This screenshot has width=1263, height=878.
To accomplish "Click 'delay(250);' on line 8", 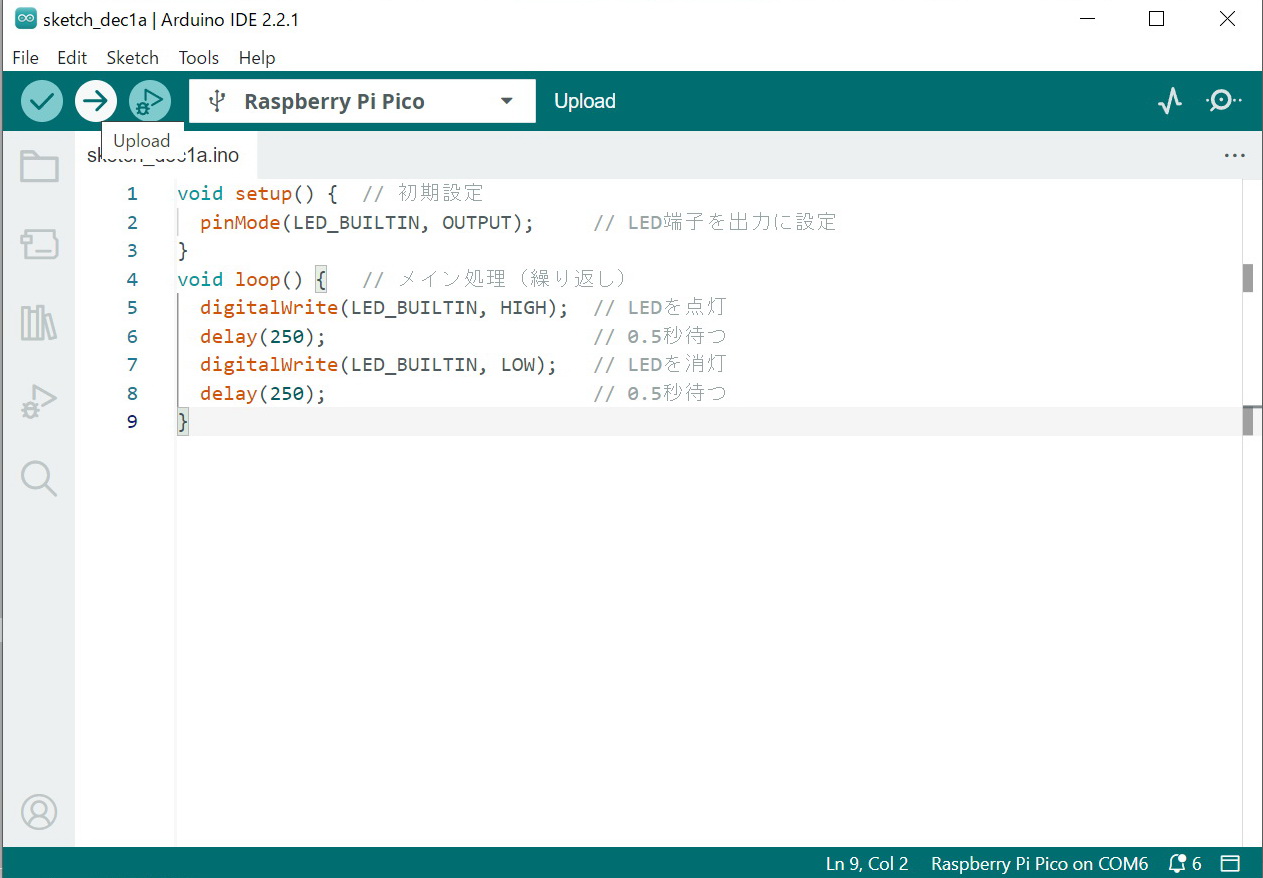I will point(263,393).
